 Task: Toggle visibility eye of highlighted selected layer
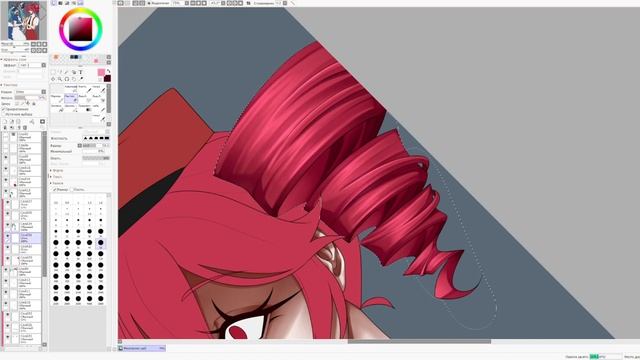[7, 236]
